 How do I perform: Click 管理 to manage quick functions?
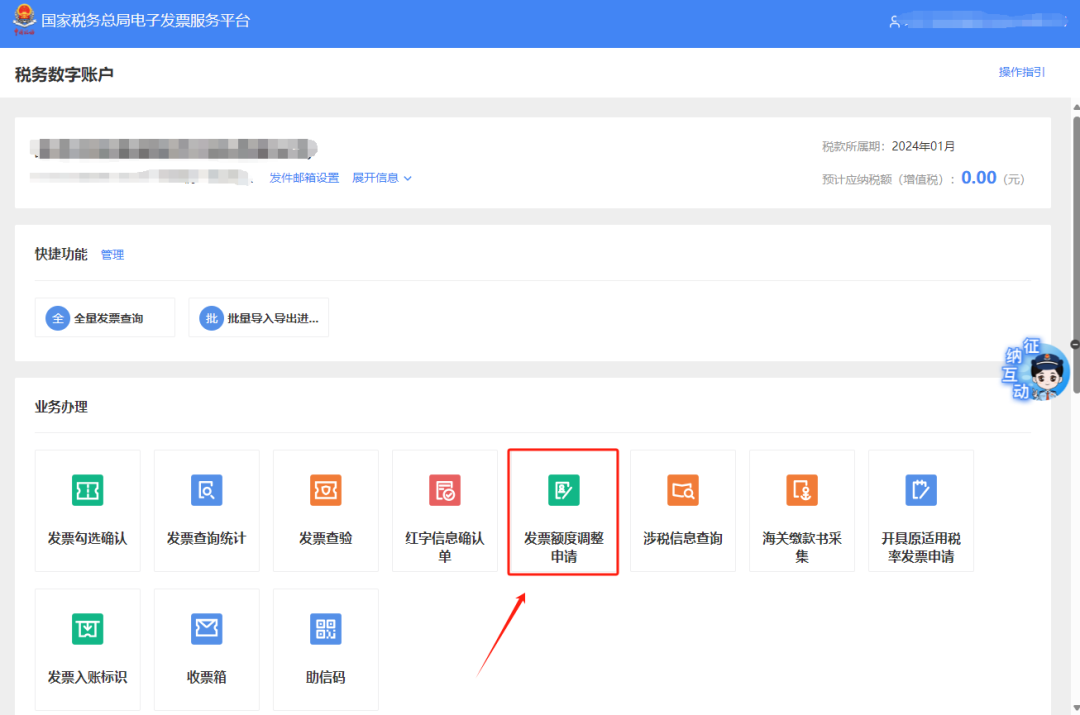(x=112, y=254)
